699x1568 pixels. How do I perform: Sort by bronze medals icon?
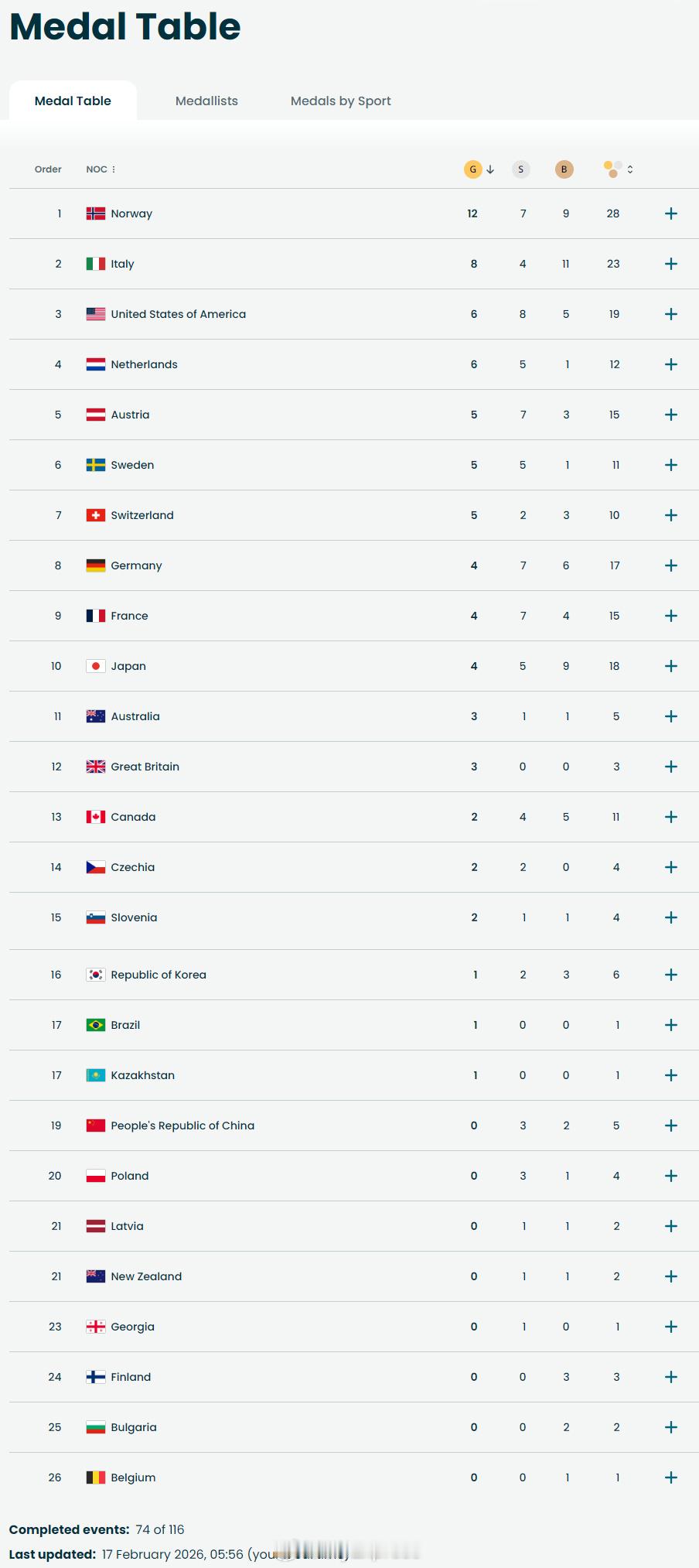pyautogui.click(x=564, y=169)
